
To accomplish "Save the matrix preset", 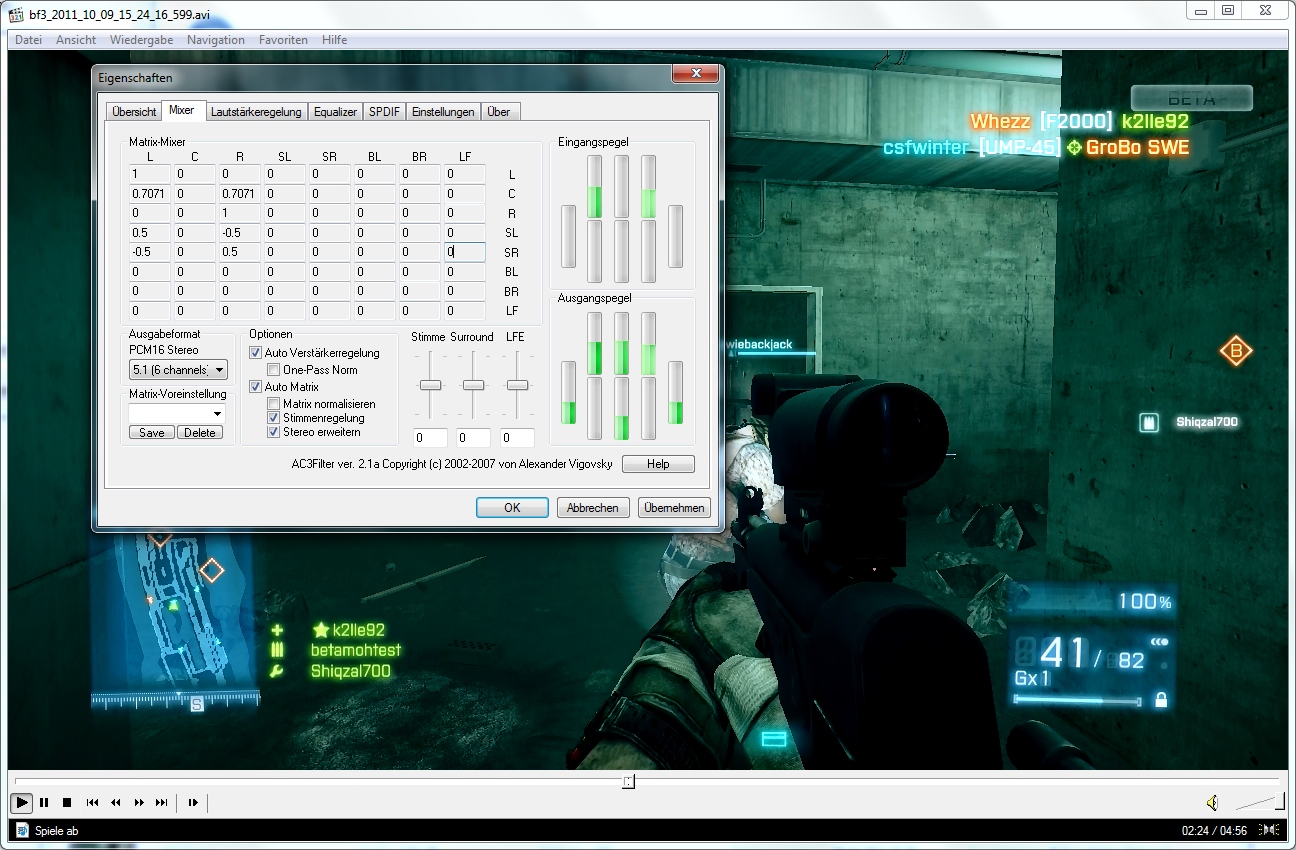I will click(x=152, y=432).
